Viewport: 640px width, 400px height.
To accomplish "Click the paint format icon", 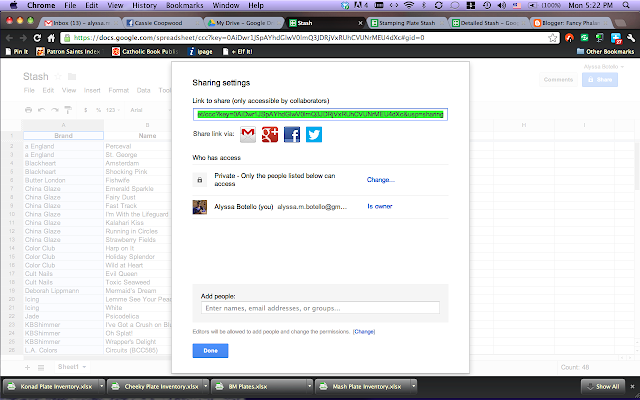I will 68,110.
